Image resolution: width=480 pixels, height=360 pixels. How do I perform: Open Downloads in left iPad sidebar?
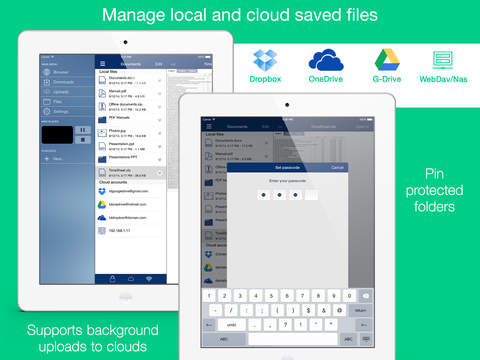pos(67,82)
